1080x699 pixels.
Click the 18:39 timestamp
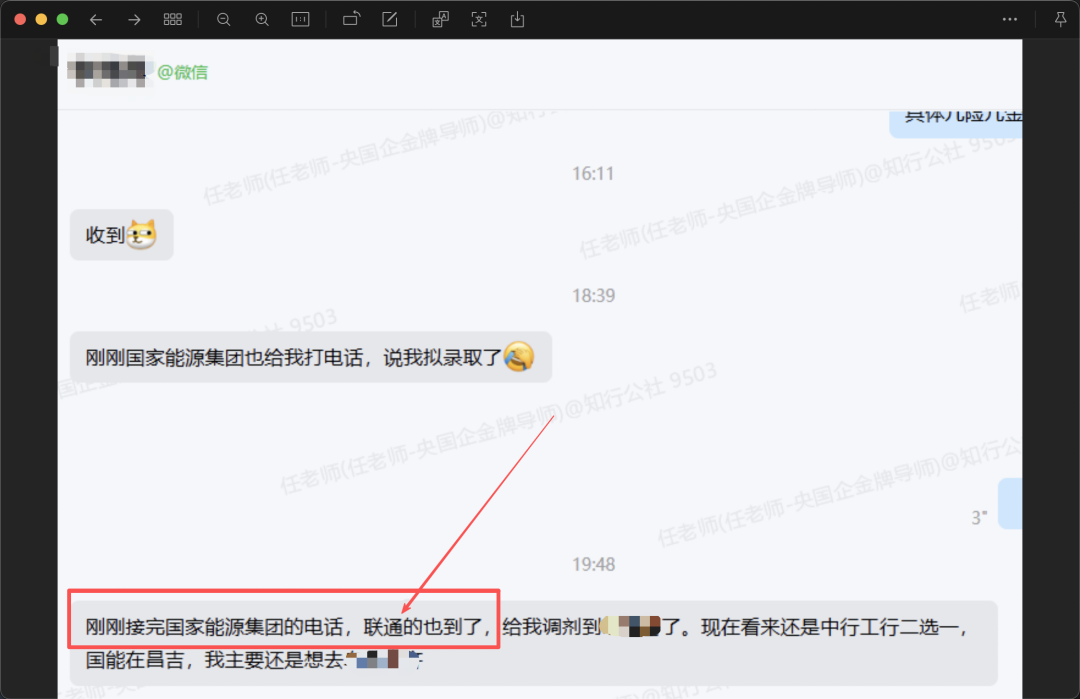tap(593, 295)
